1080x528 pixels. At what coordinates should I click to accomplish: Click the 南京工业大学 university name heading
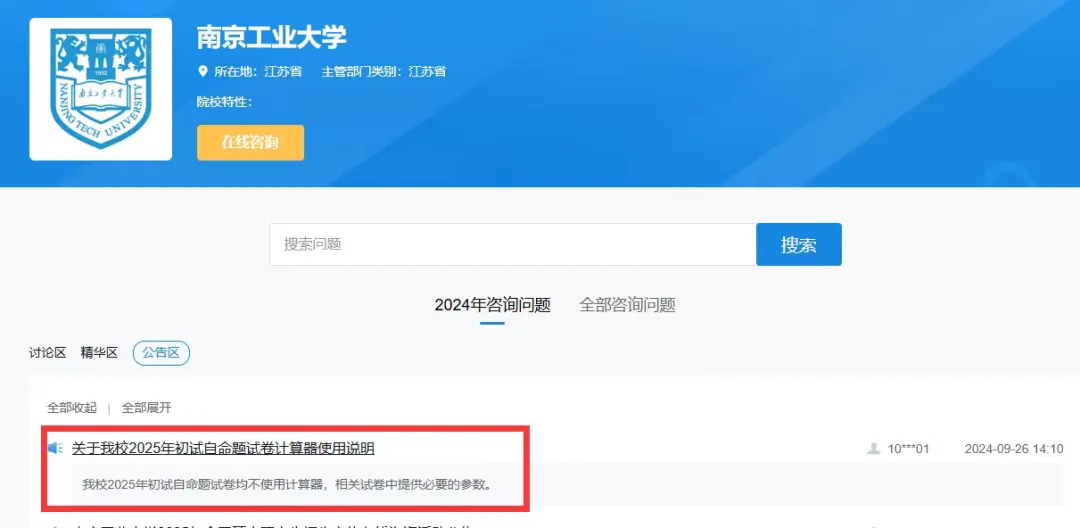[271, 37]
